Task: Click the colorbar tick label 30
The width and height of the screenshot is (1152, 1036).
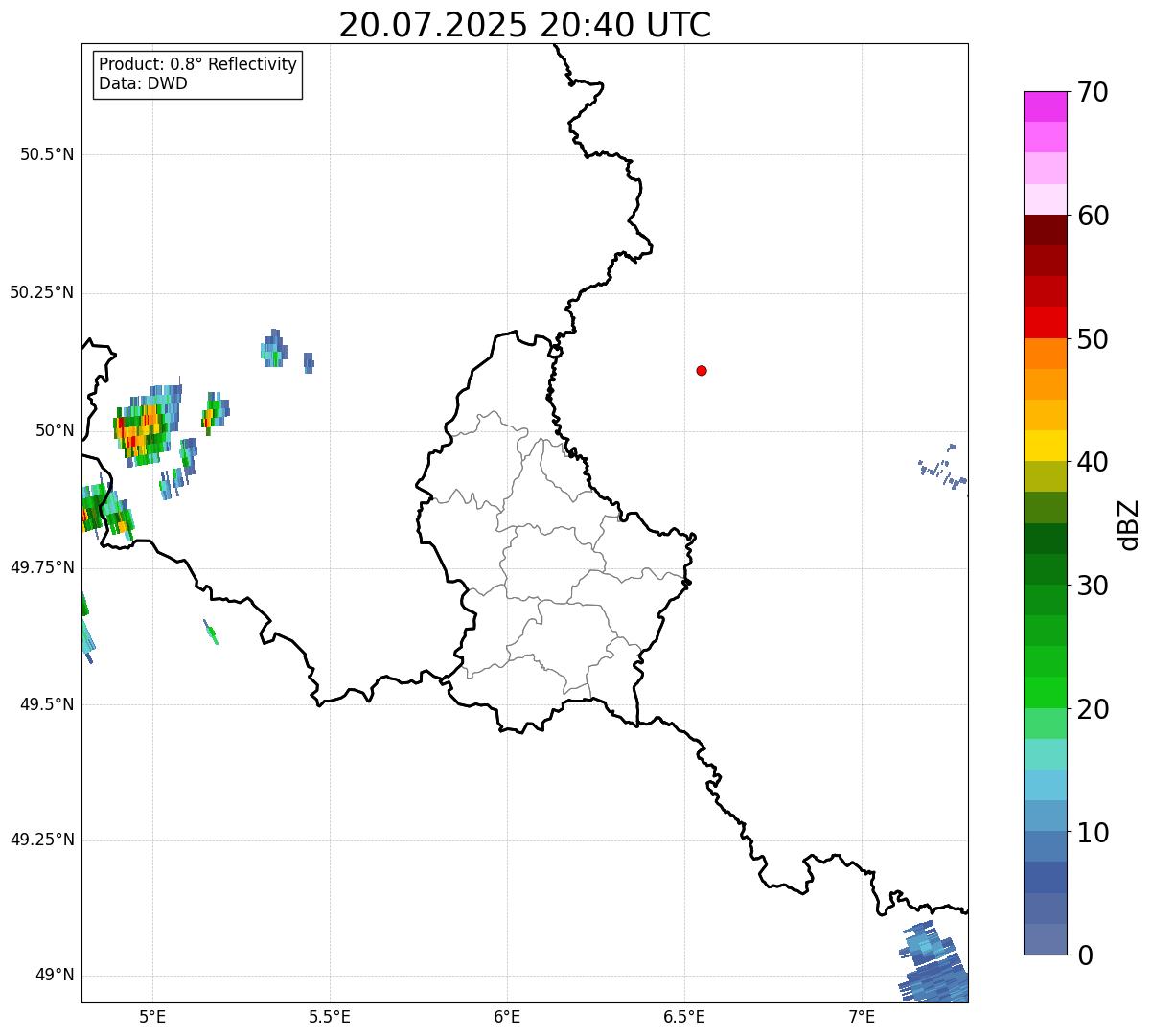Action: [1093, 586]
